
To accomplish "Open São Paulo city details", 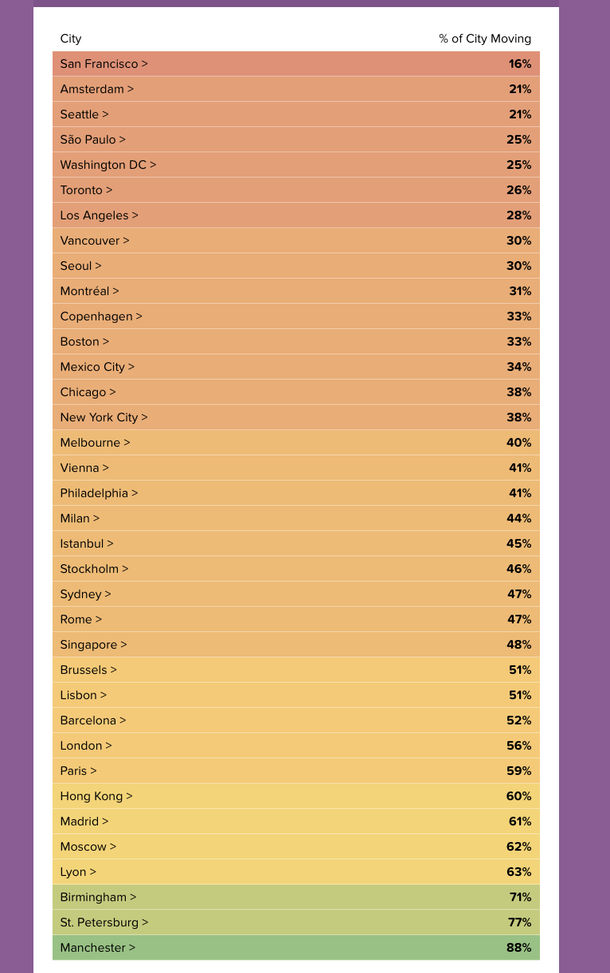I will click(x=92, y=140).
